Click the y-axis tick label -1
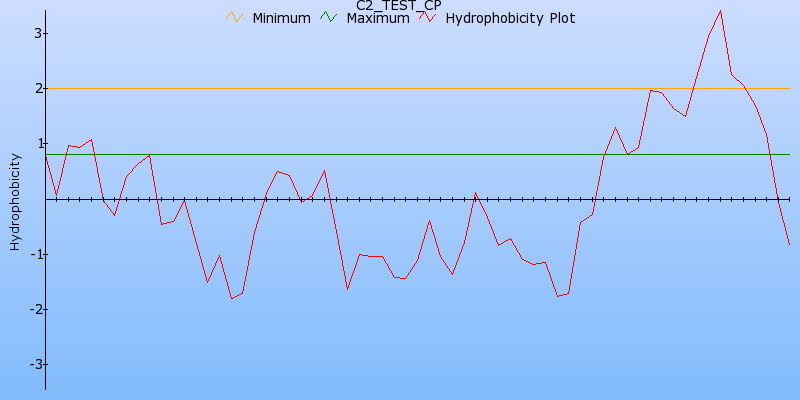Screen dimensions: 800x400 coord(32,254)
